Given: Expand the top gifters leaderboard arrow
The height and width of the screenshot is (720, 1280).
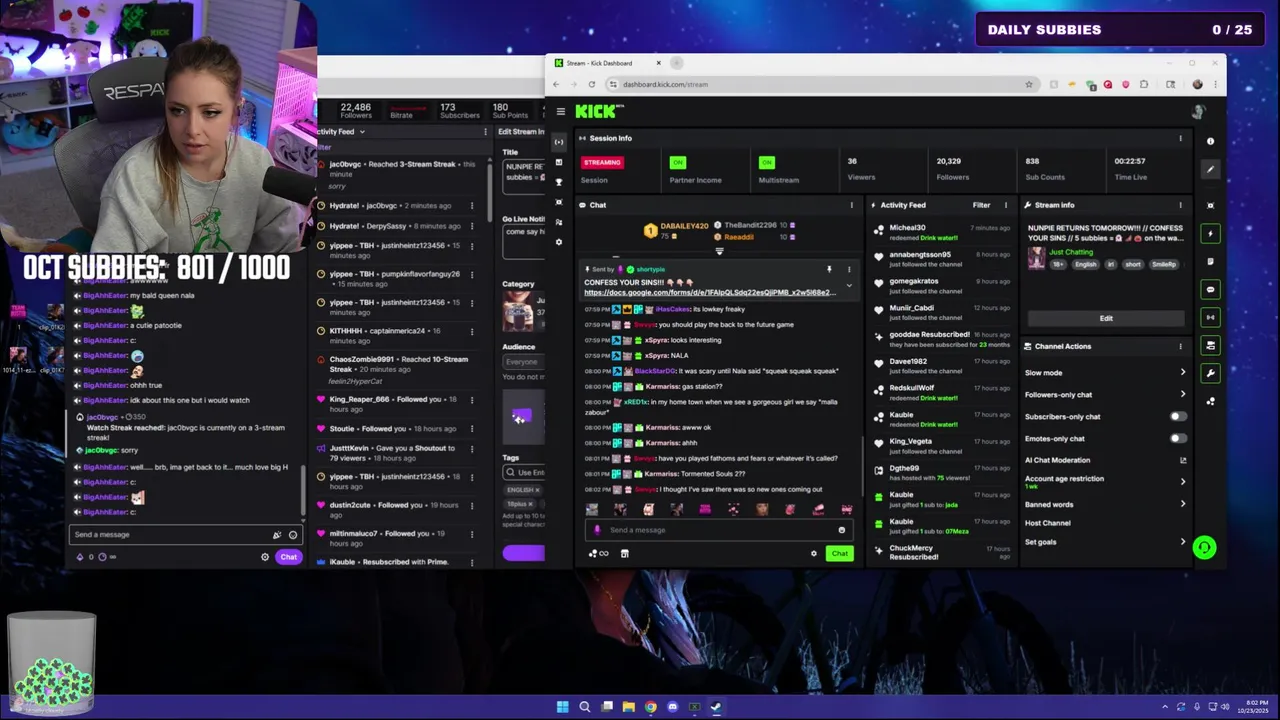Looking at the screenshot, I should [719, 251].
